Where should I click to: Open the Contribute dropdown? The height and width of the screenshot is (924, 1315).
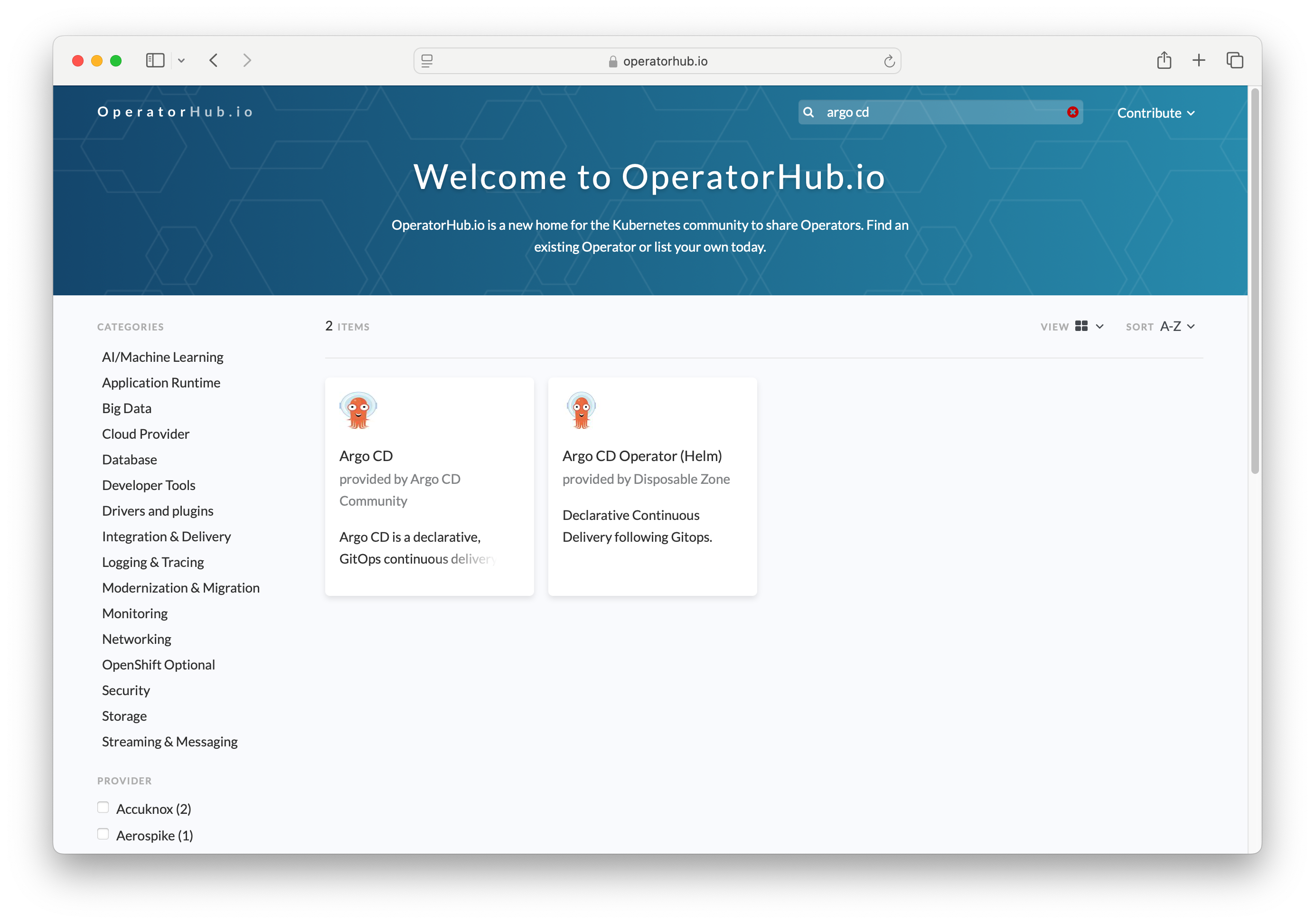(x=1155, y=112)
